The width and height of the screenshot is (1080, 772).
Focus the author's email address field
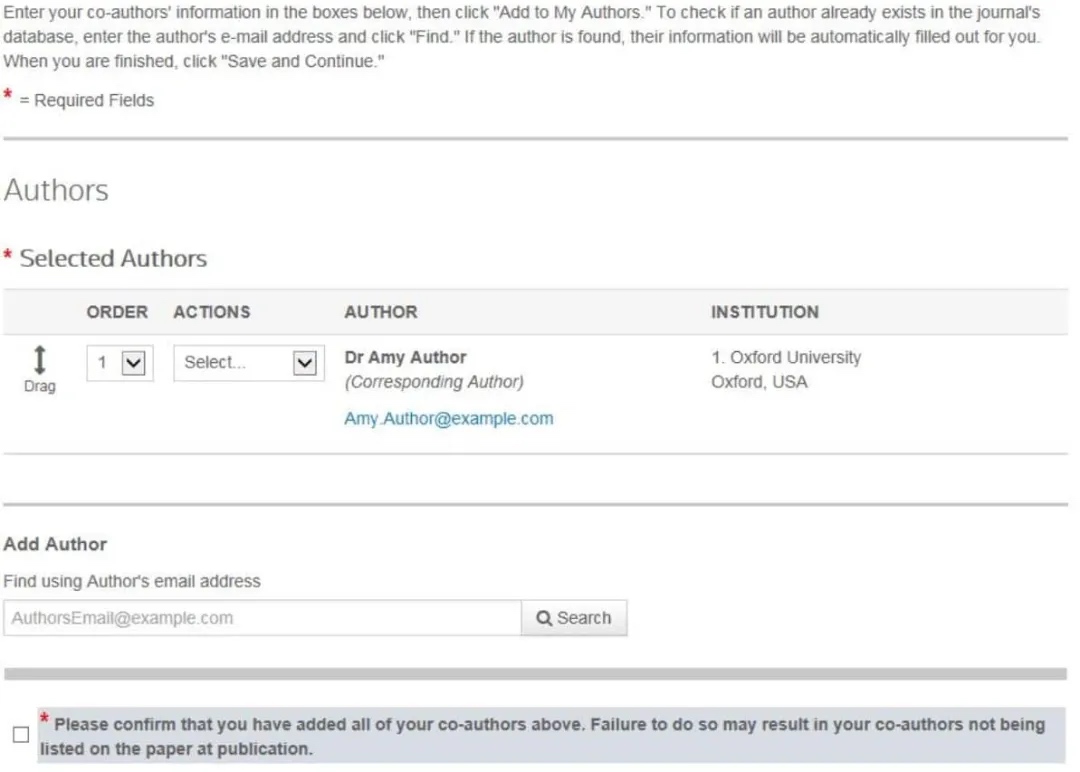pos(262,618)
